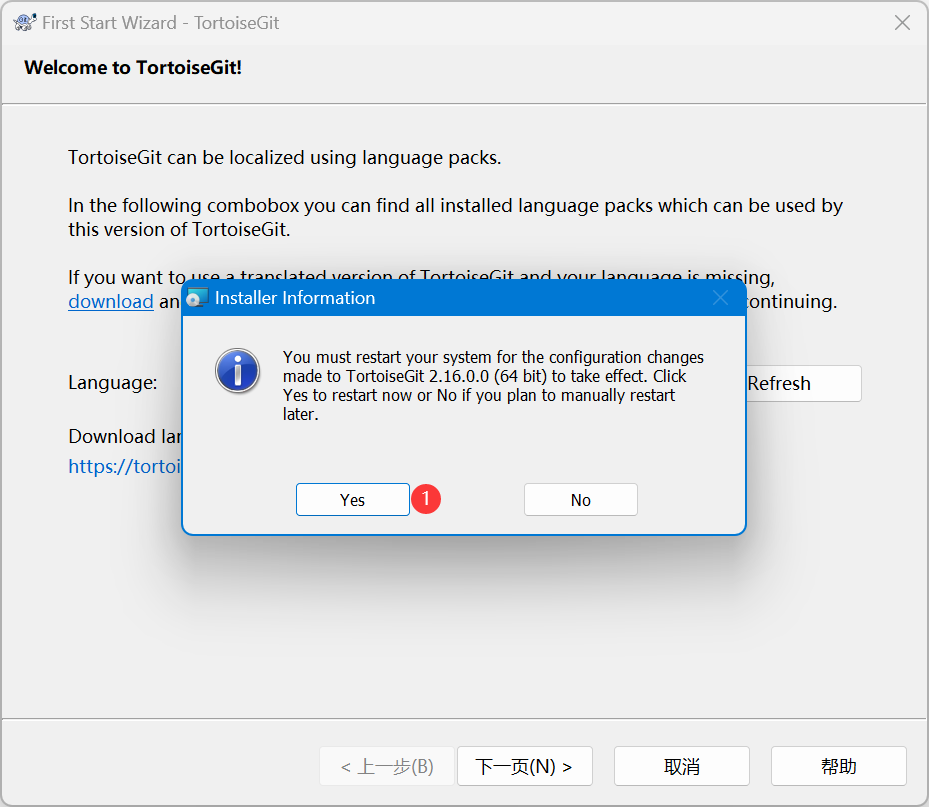The height and width of the screenshot is (807, 929).
Task: Click the Welcome to TortoiseGit! heading
Action: coord(133,68)
